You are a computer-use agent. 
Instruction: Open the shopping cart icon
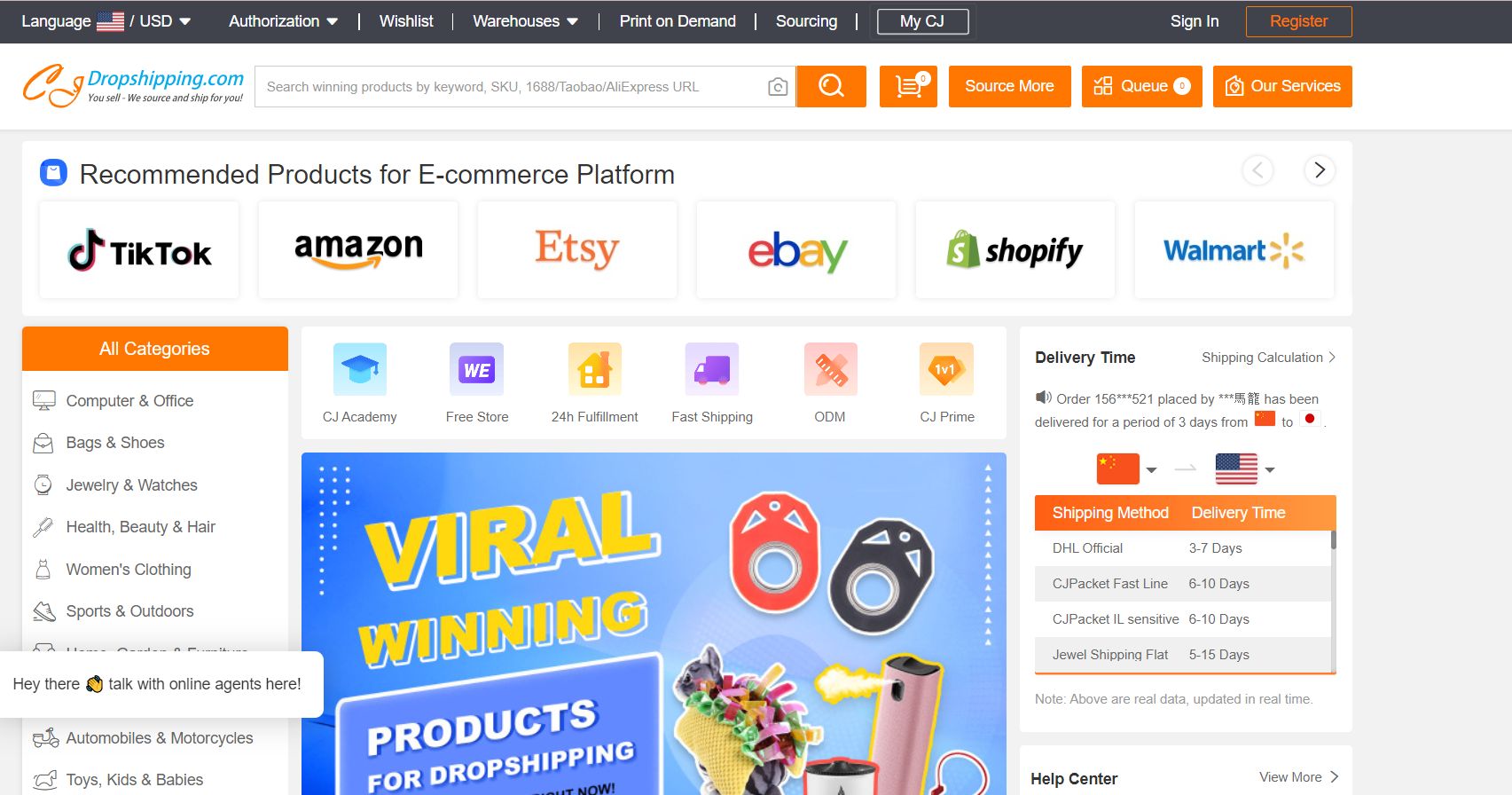(908, 86)
